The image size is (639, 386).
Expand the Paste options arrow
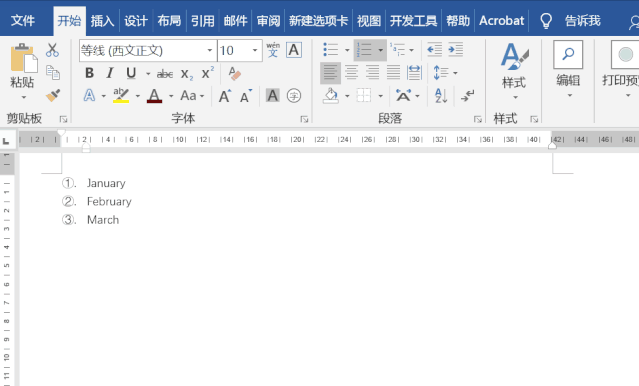click(24, 97)
